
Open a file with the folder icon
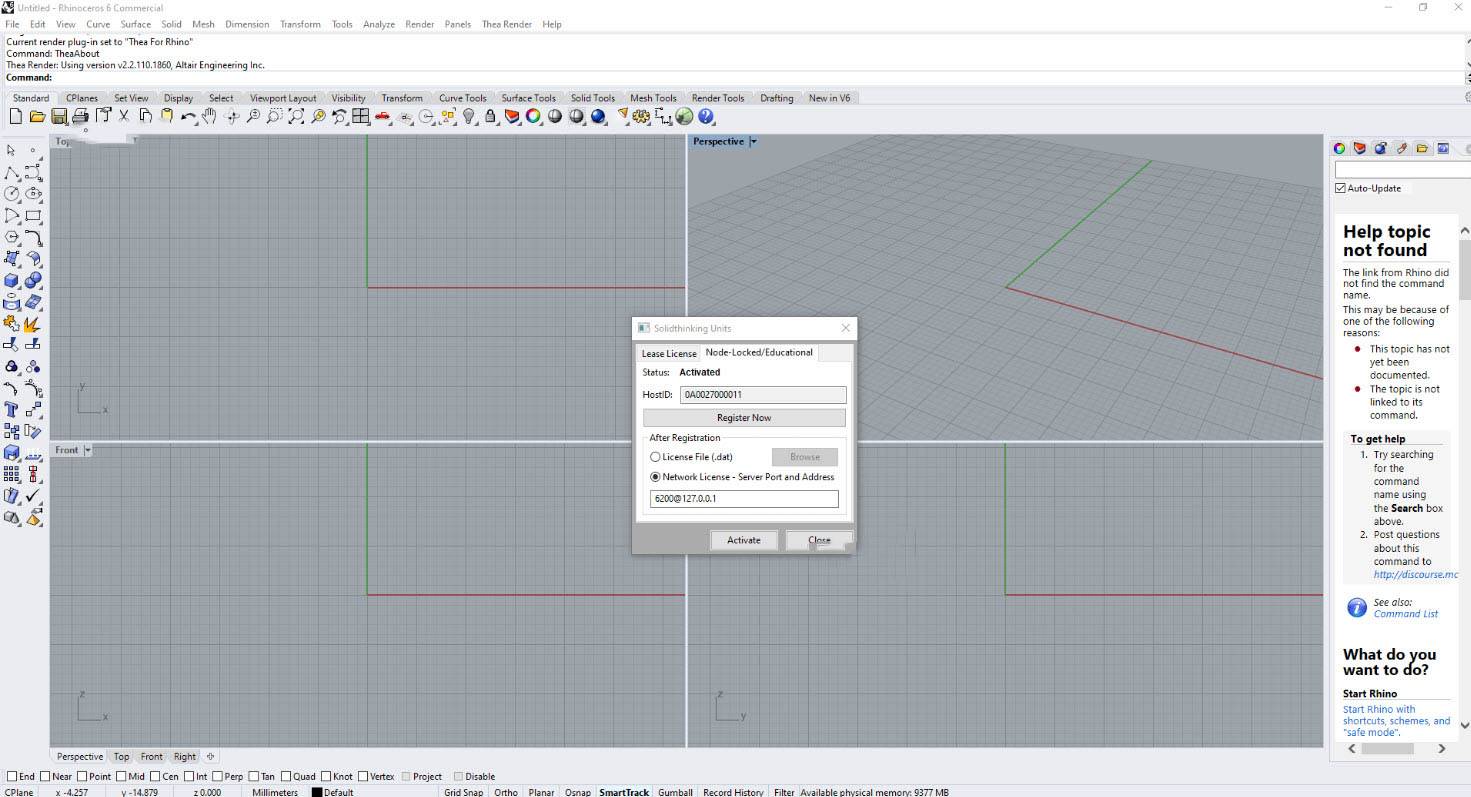tap(37, 117)
